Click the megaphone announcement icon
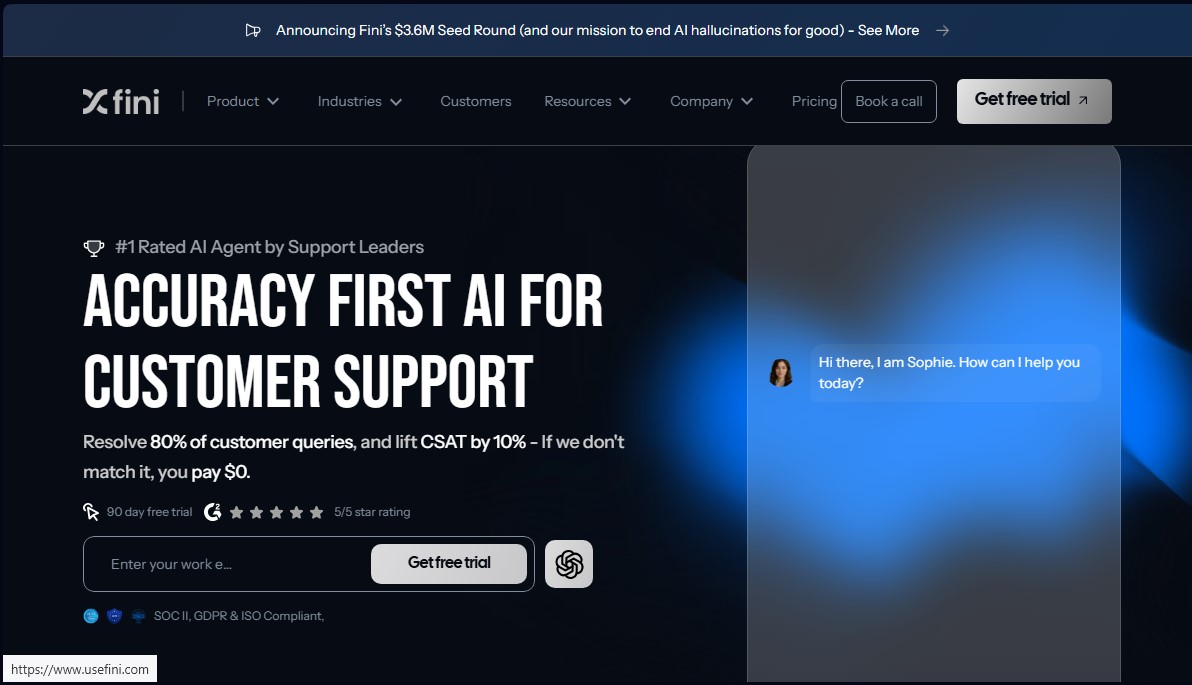Viewport: 1192px width, 685px height. pyautogui.click(x=253, y=30)
